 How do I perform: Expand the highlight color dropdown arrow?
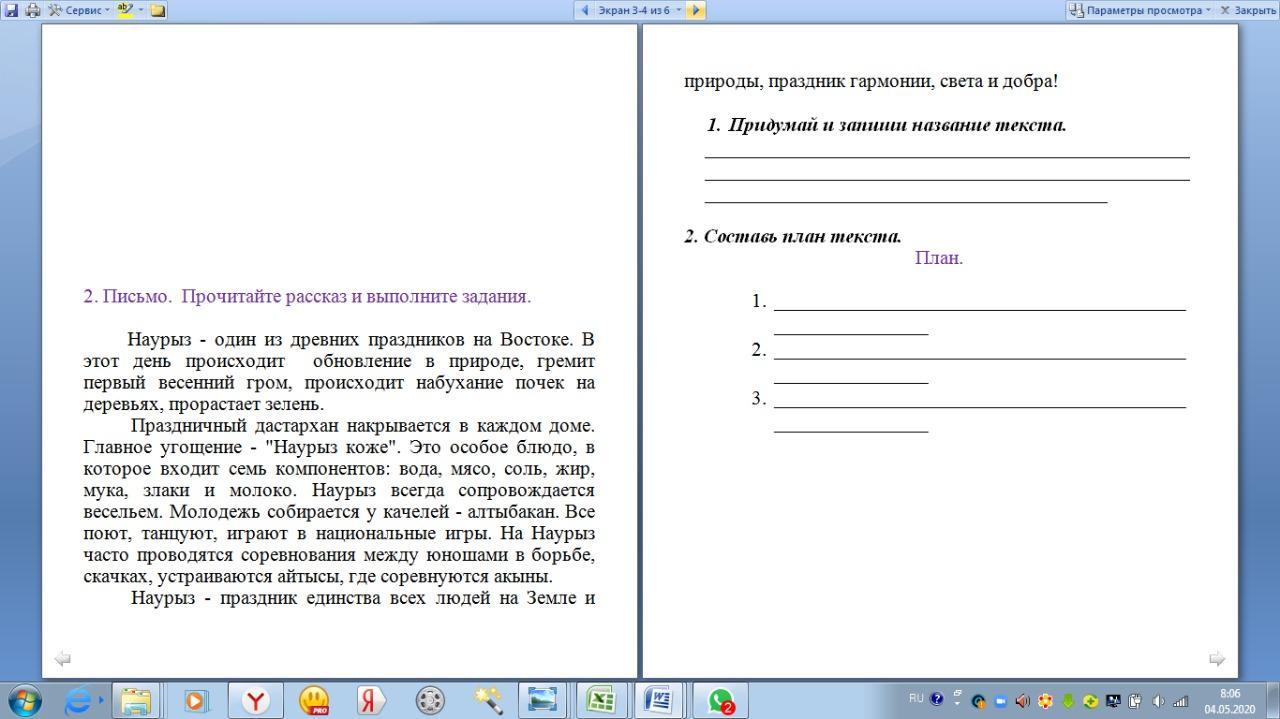140,10
